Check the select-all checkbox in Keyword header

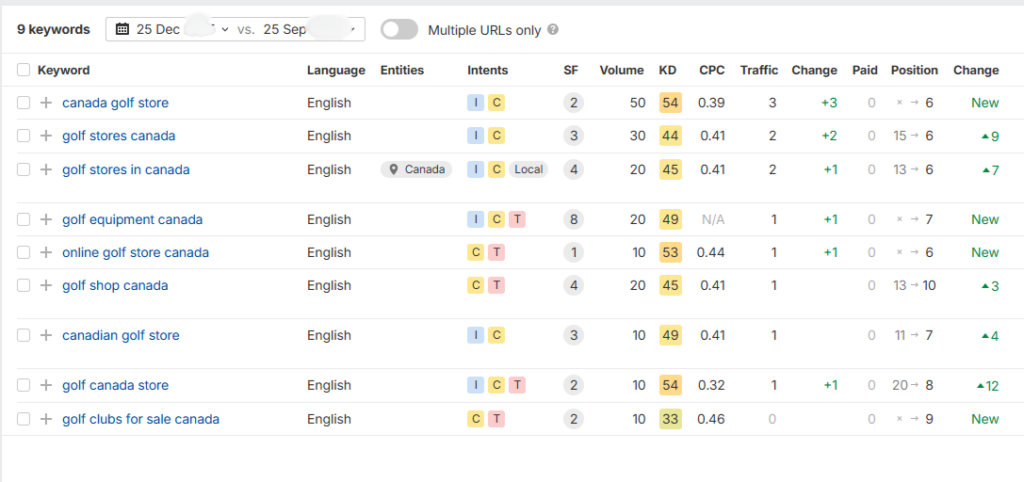click(24, 70)
